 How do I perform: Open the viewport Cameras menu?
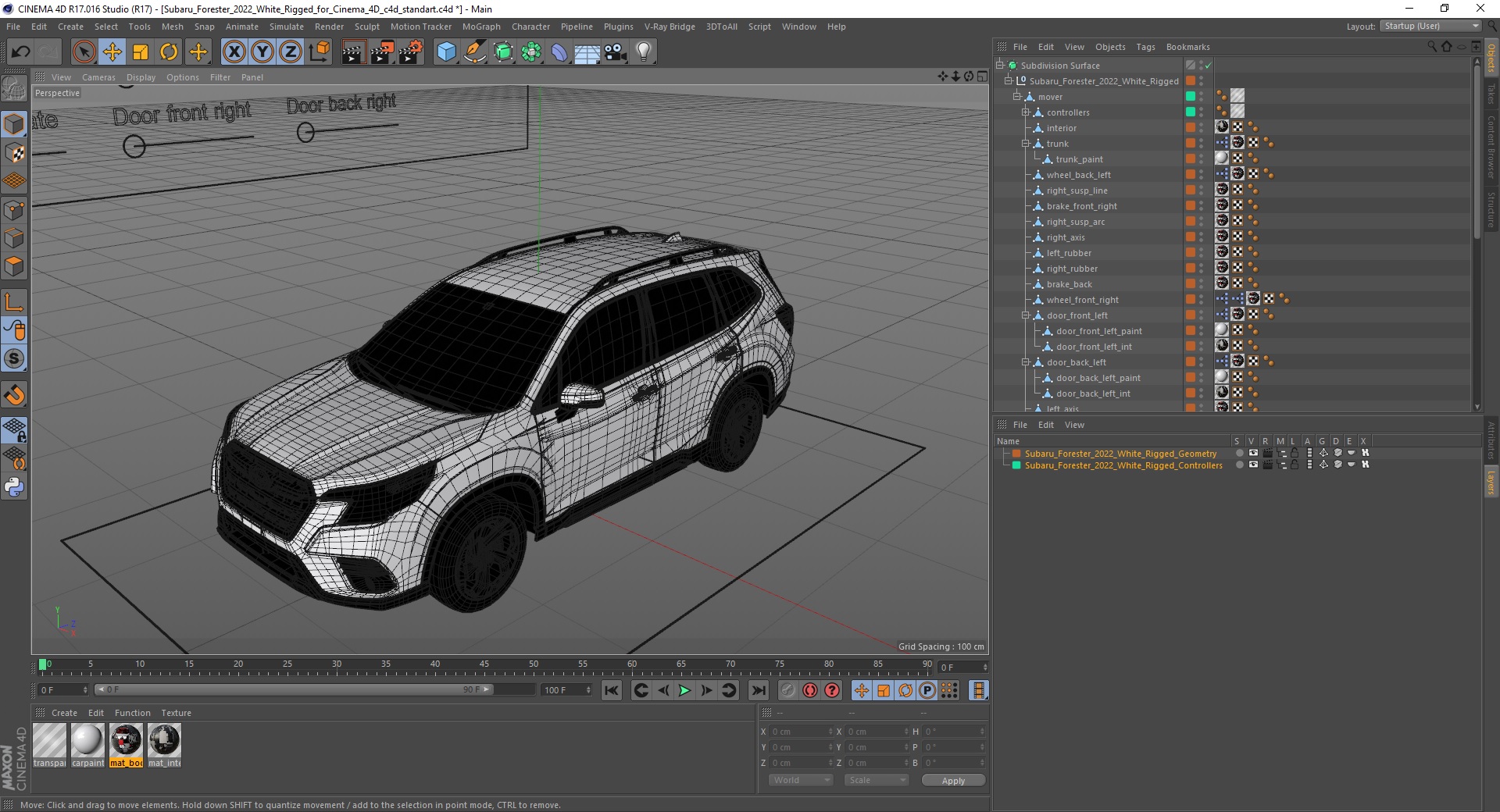tap(98, 77)
